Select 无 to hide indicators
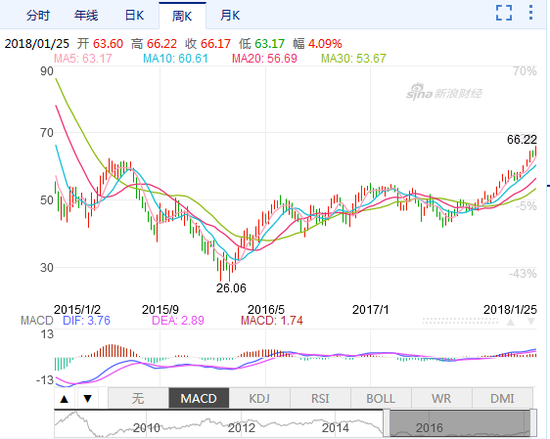Image resolution: width=550 pixels, height=439 pixels. [x=138, y=398]
